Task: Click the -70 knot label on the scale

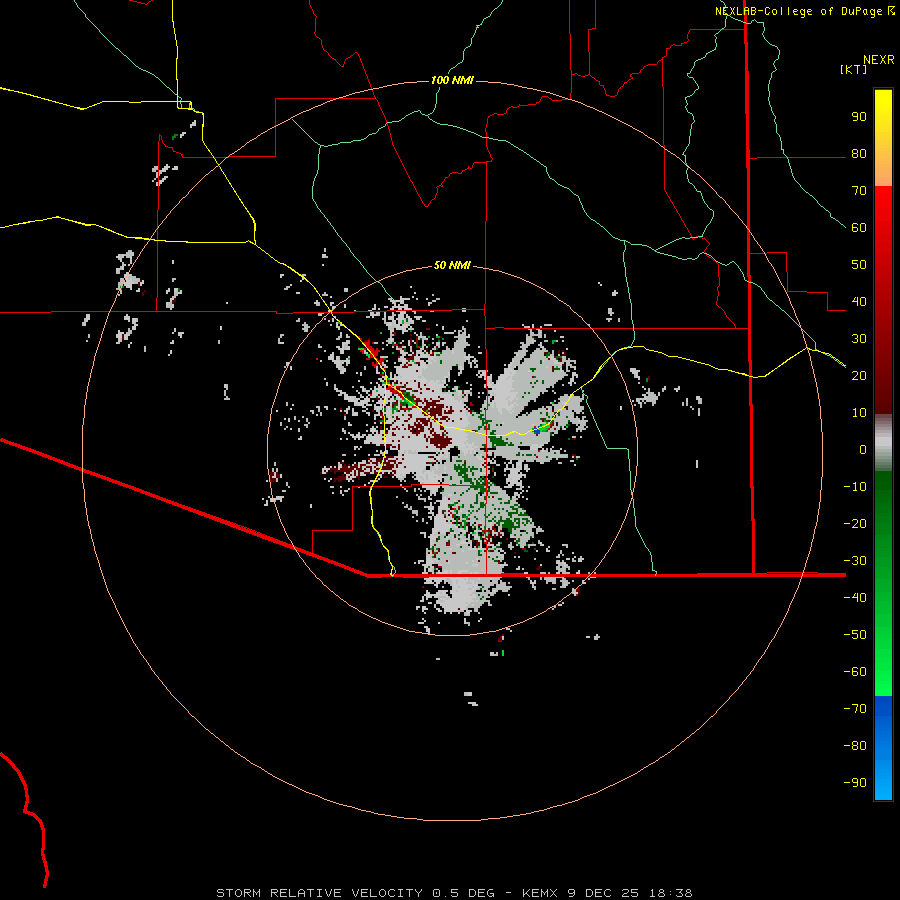Action: (855, 709)
